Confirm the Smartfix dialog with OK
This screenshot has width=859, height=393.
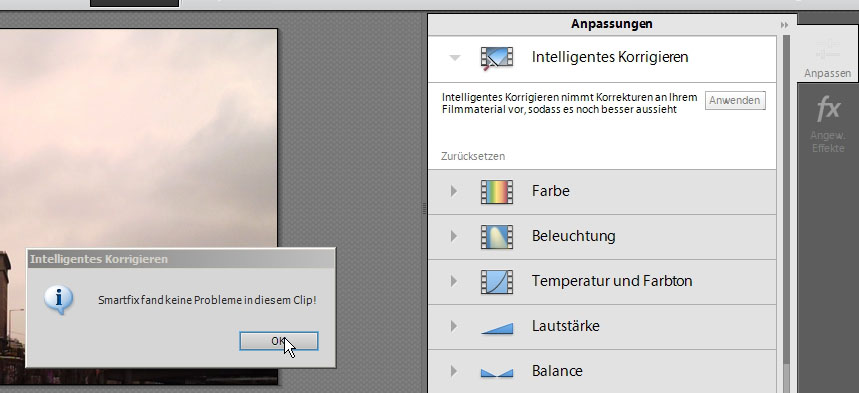tap(278, 341)
